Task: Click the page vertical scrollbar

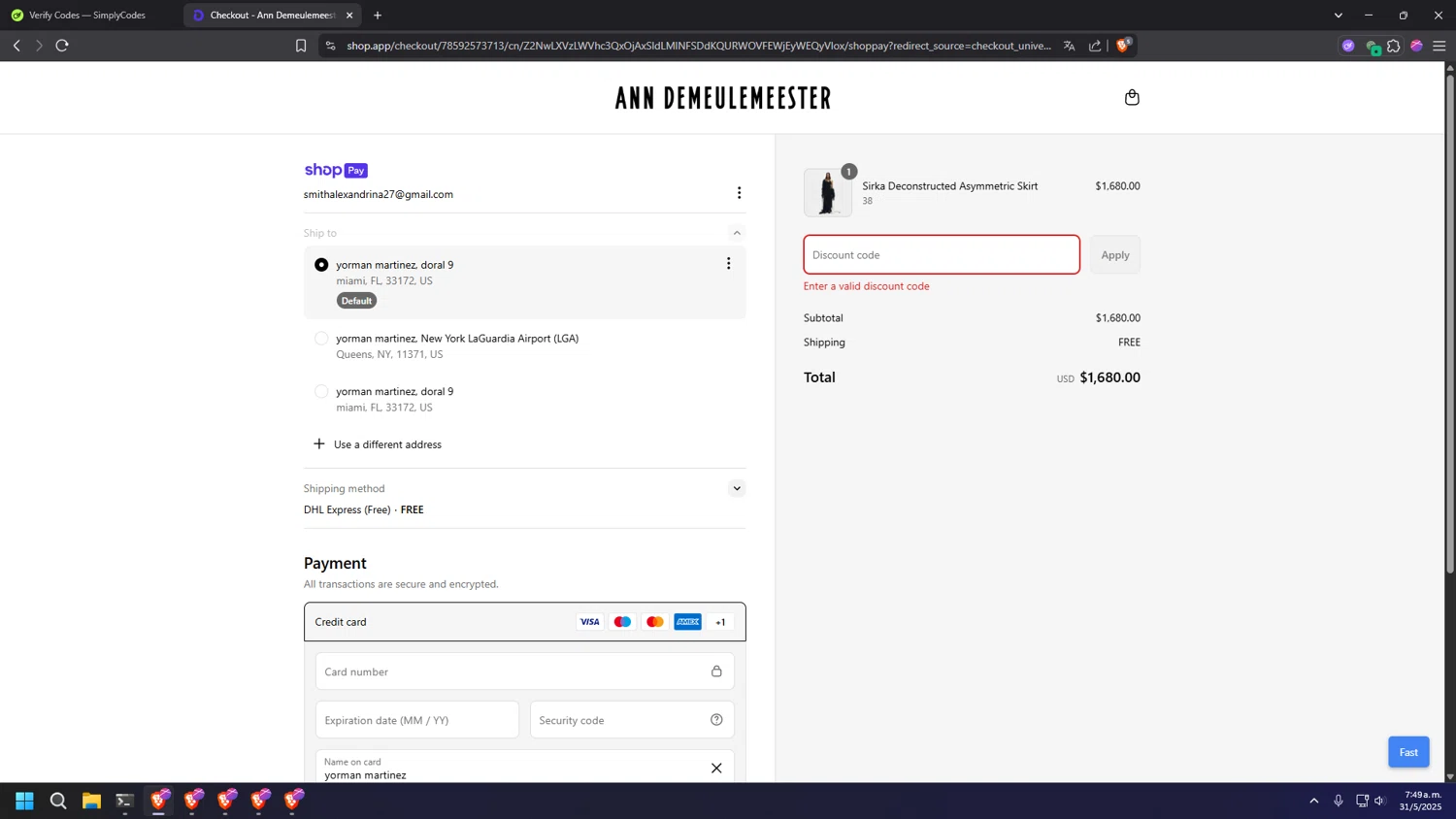Action: click(1450, 324)
